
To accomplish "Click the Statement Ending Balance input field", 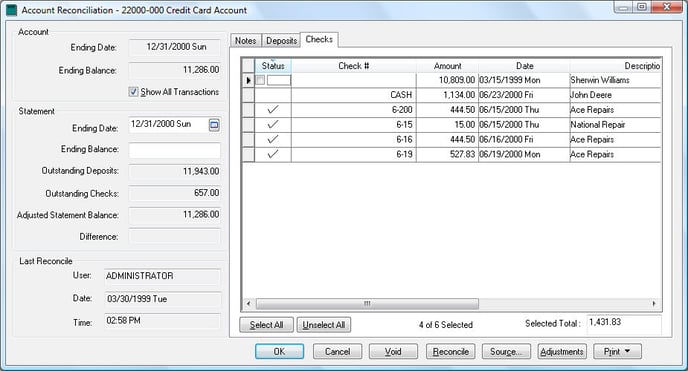I will tap(175, 150).
